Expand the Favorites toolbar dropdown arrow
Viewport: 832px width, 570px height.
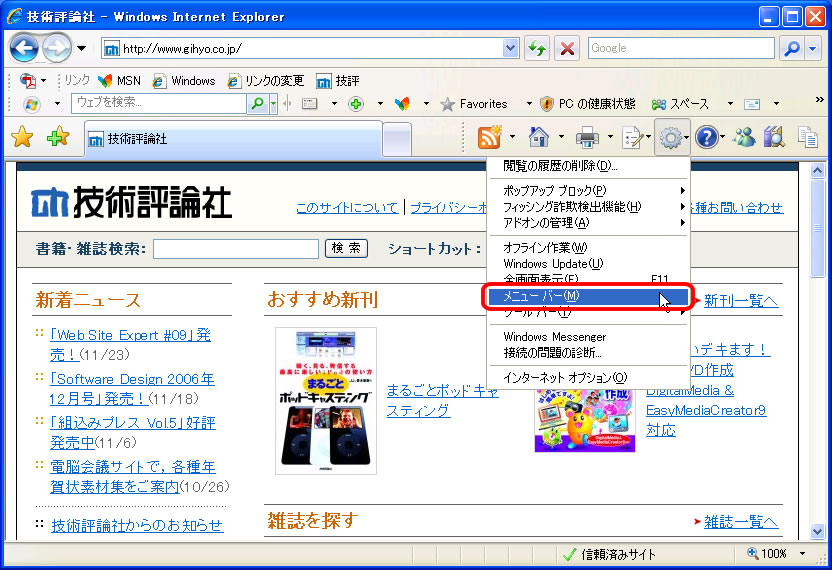tap(528, 103)
